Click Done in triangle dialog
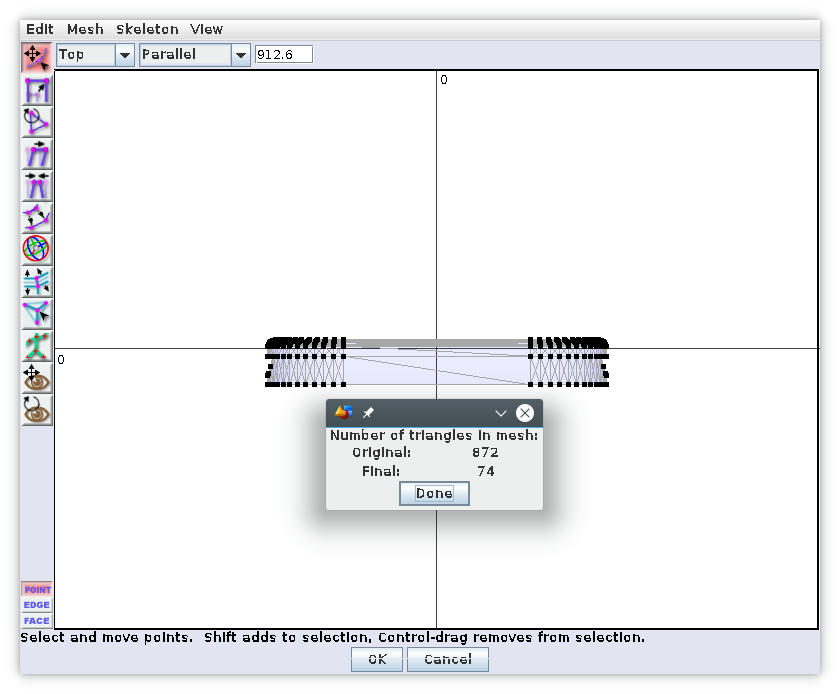Viewport: 840px width, 694px height. coord(434,493)
